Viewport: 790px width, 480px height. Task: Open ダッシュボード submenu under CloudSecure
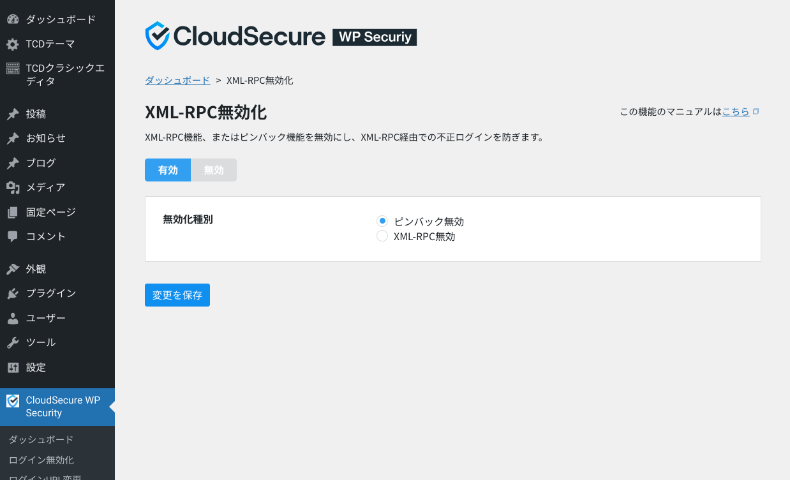pyautogui.click(x=41, y=440)
